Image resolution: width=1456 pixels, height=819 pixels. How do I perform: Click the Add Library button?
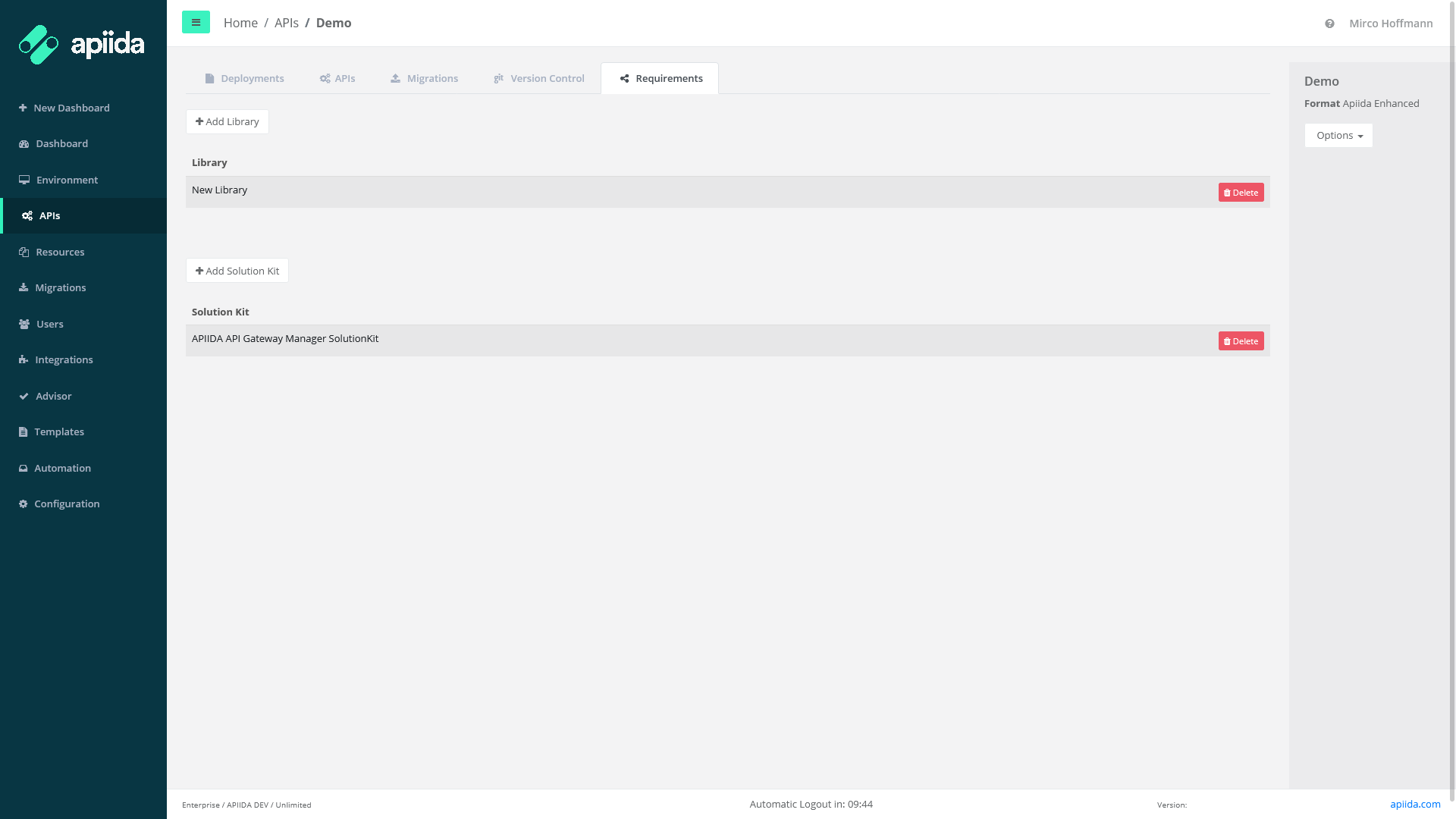coord(227,122)
